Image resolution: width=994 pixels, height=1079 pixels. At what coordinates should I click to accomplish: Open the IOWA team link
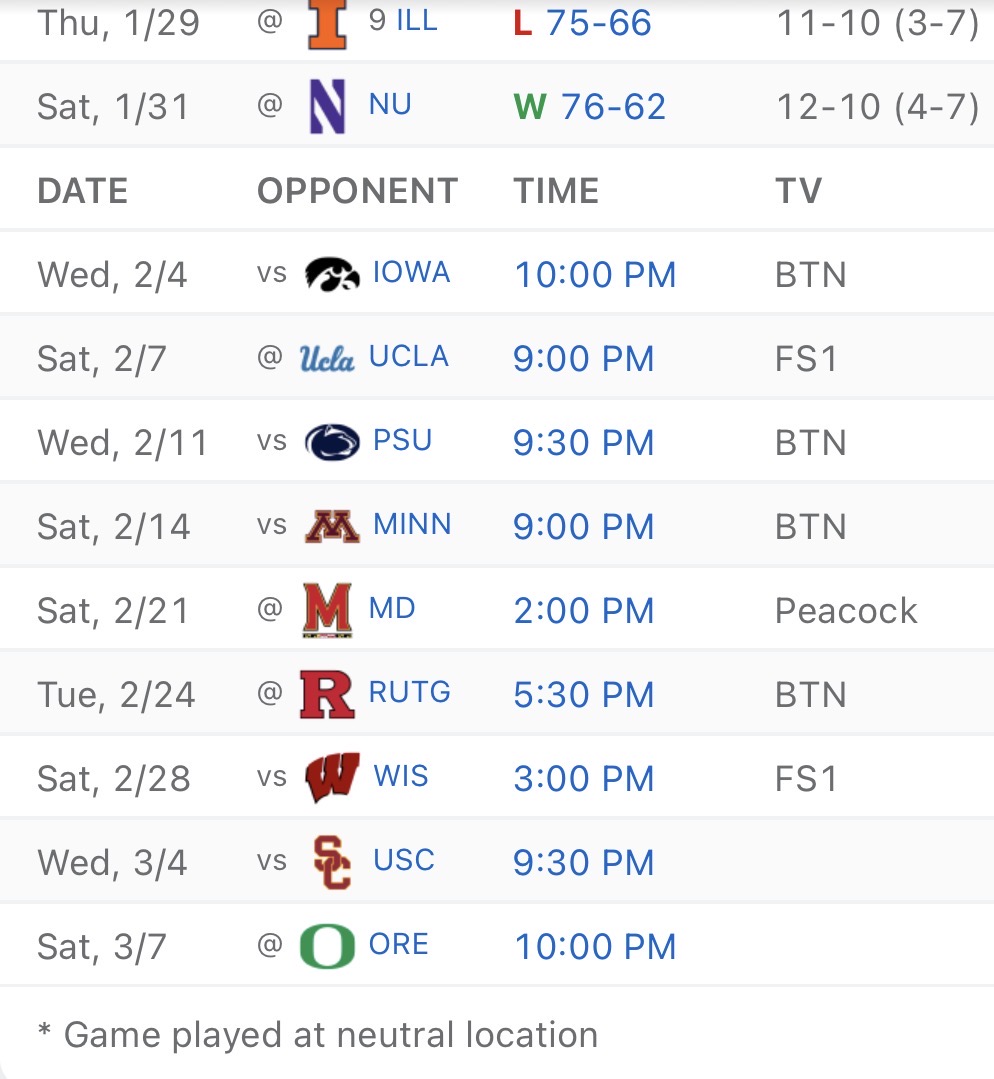point(411,273)
